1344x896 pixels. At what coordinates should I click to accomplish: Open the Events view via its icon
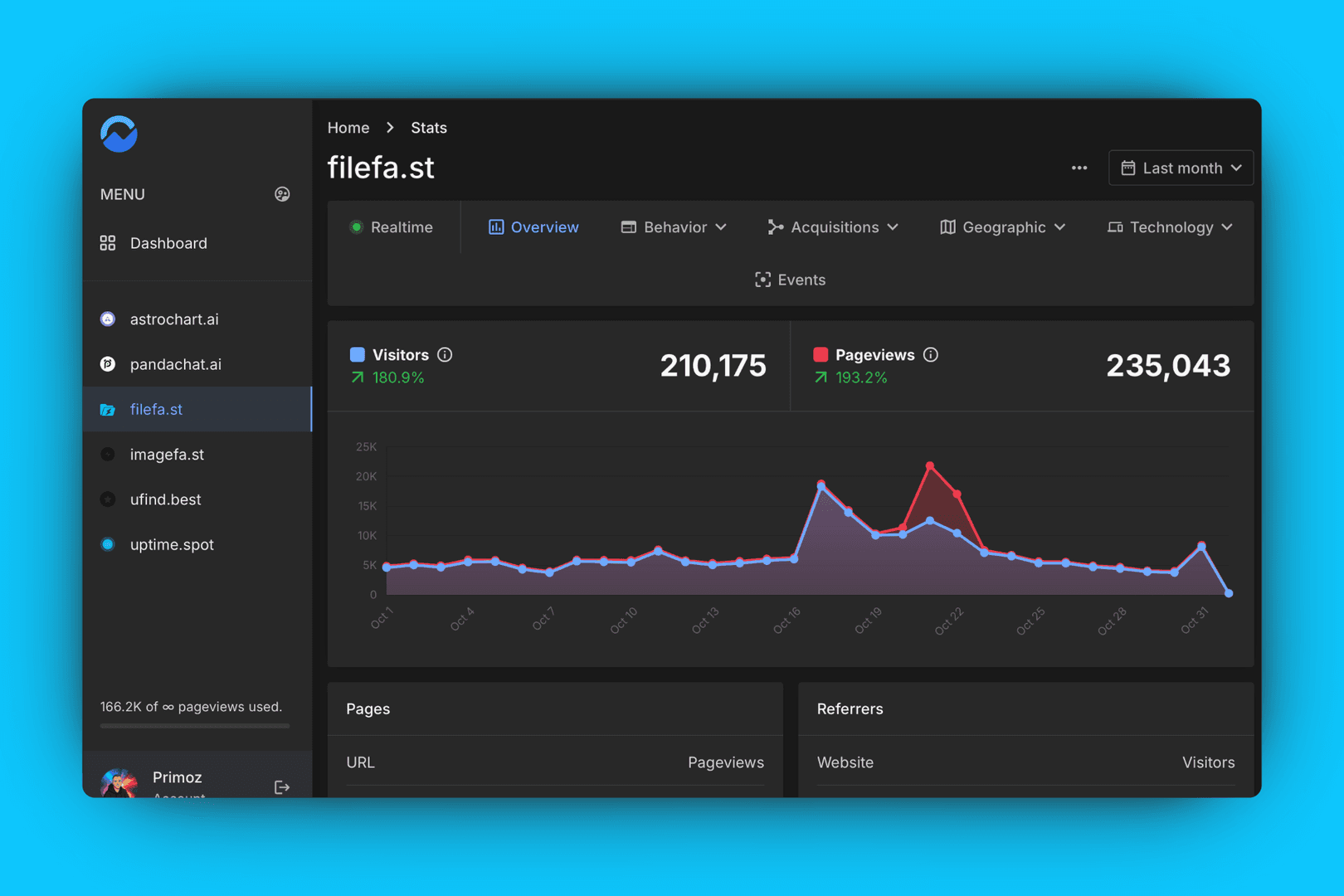click(763, 280)
